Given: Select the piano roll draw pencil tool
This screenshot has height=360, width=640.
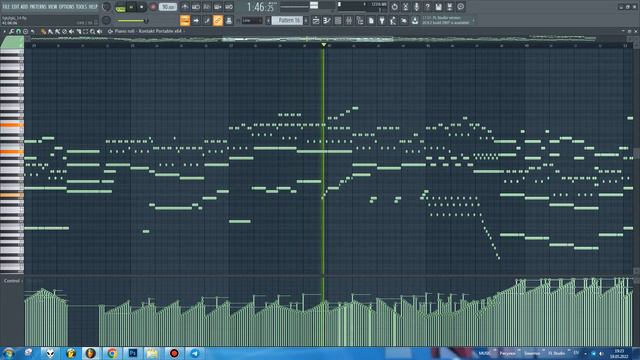Looking at the screenshot, I should (44, 31).
